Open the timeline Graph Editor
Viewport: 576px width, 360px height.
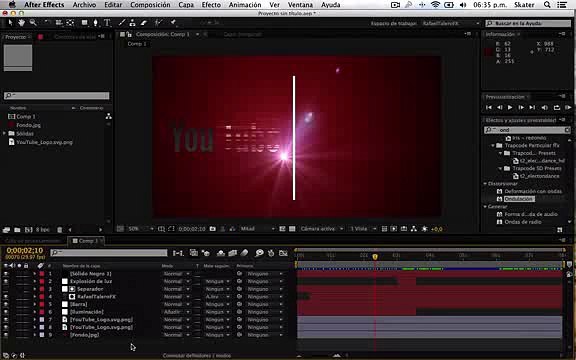pos(283,253)
